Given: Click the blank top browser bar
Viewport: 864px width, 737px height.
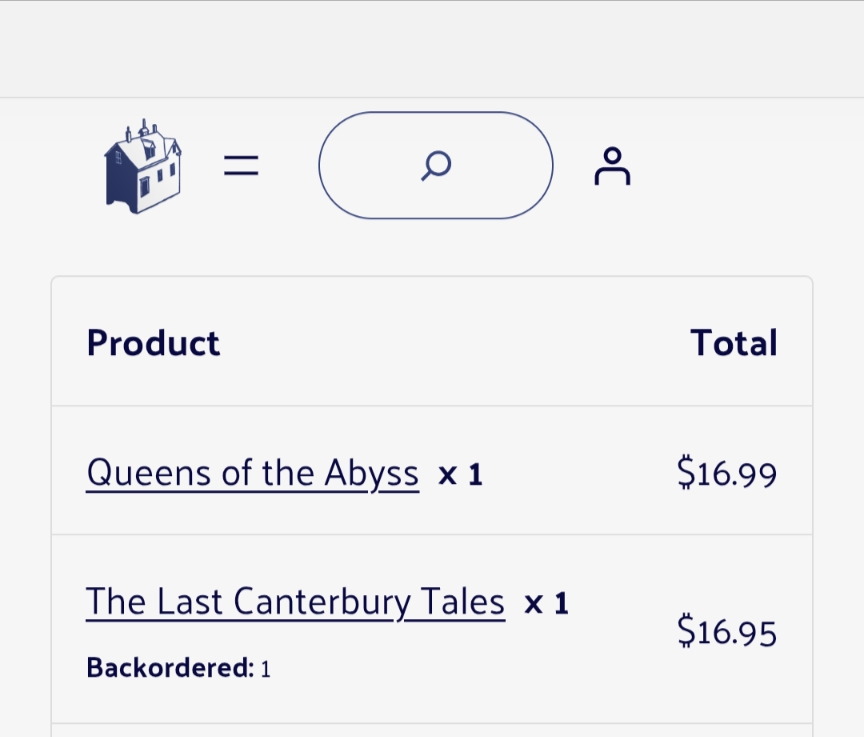Looking at the screenshot, I should click(x=432, y=50).
